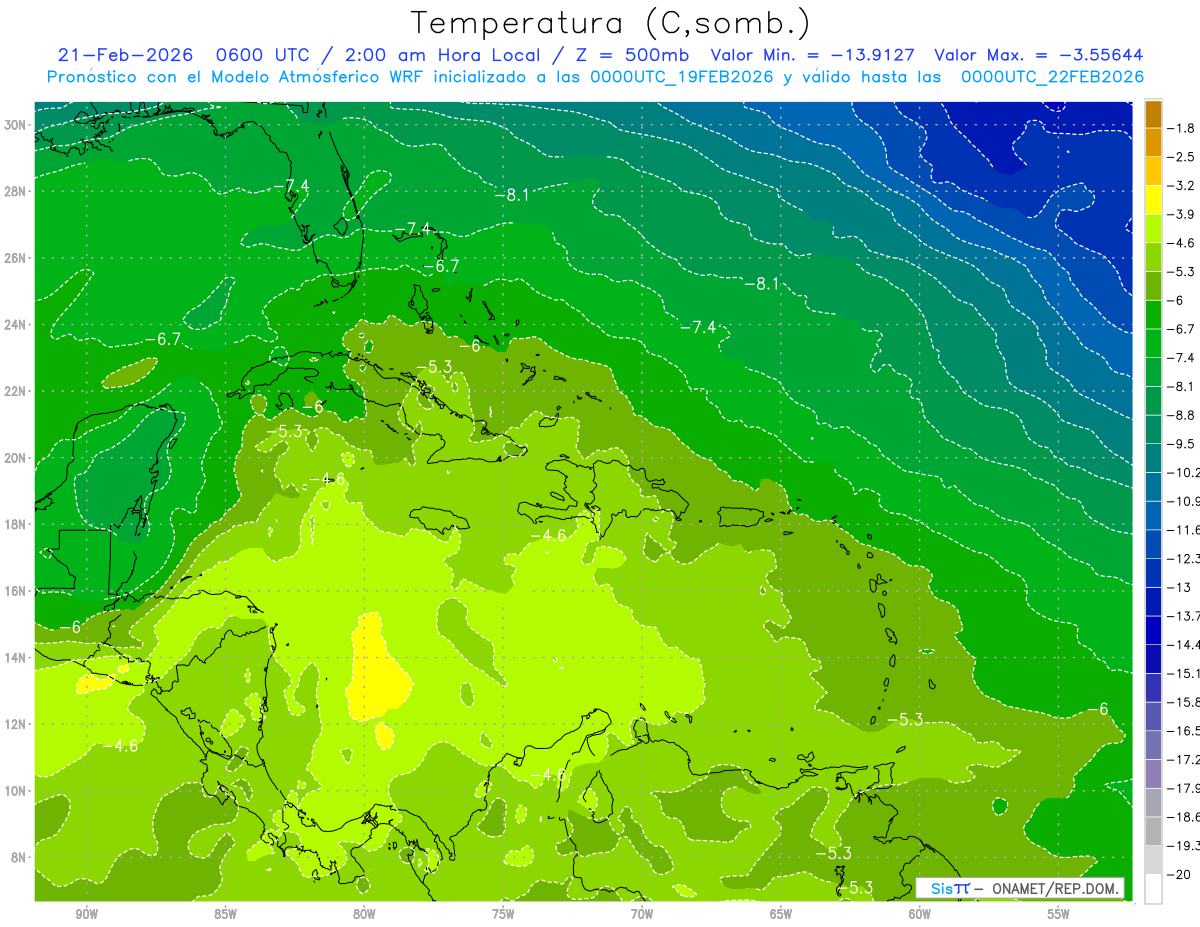1200x927 pixels.
Task: Click the "Valor Max. = -3.55644" value
Action: click(1039, 55)
